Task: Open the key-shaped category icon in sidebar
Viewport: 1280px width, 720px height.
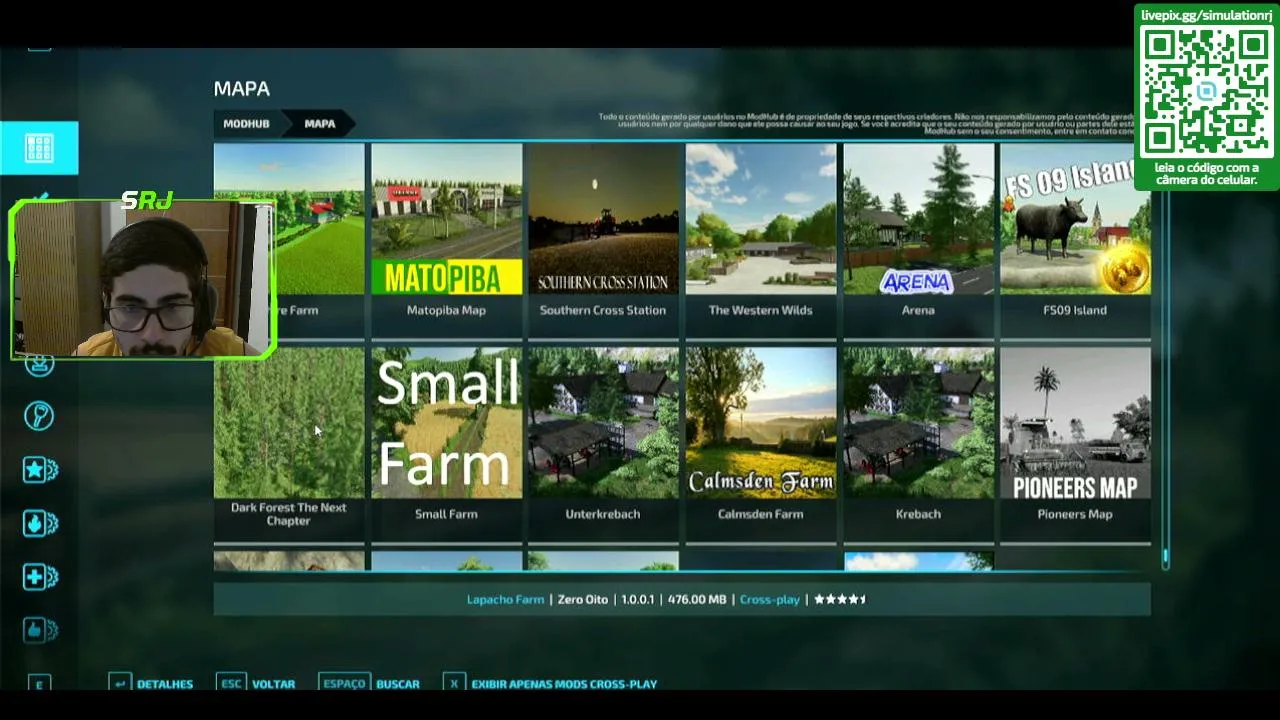Action: (x=39, y=416)
